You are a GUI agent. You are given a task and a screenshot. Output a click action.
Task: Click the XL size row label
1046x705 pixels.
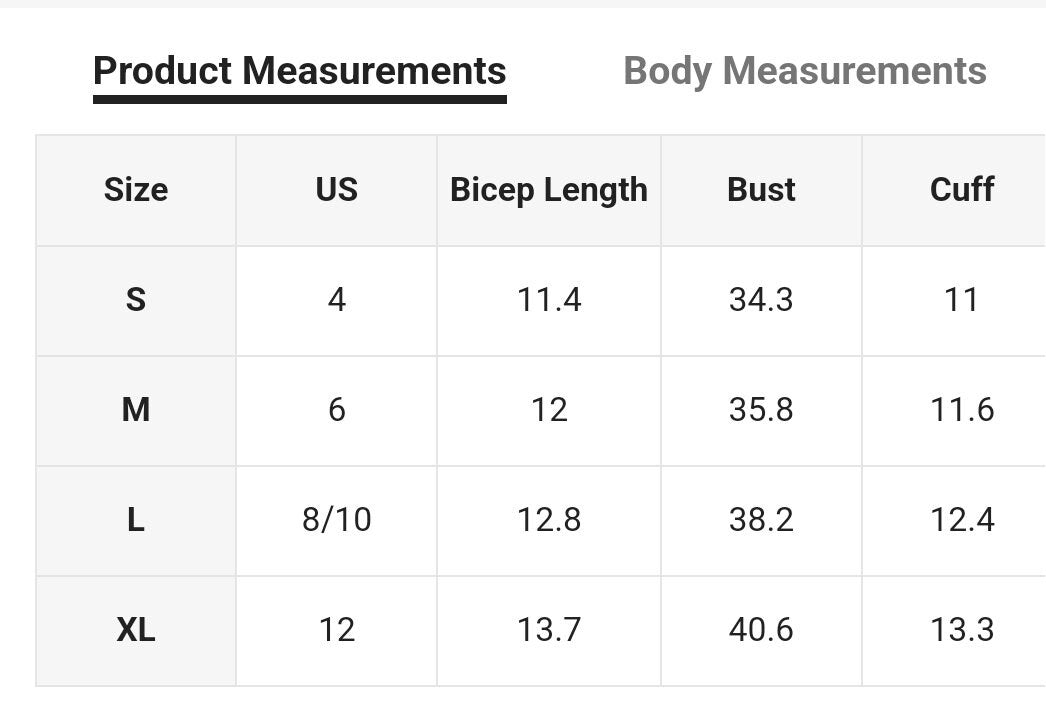136,630
